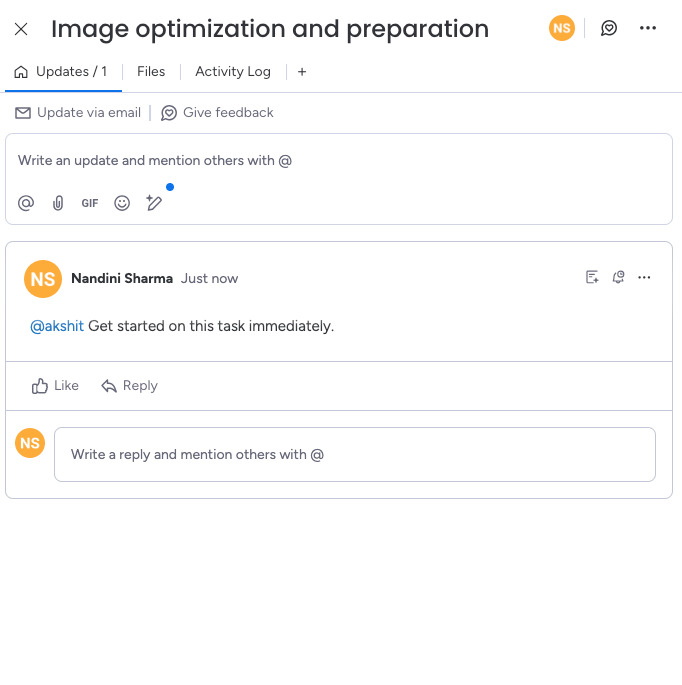The width and height of the screenshot is (682, 685).
Task: Click the conversation icon in the header
Action: pos(609,28)
